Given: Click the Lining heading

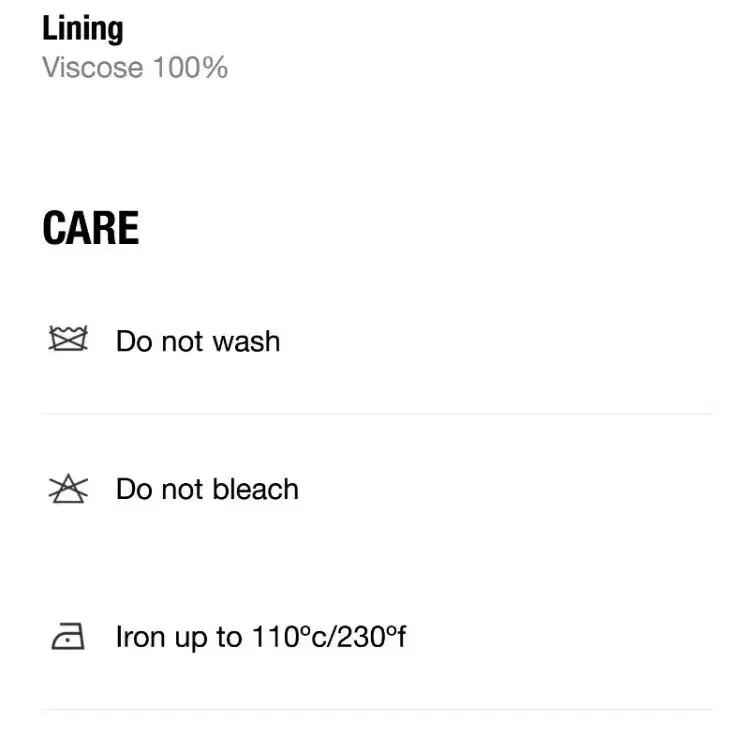Looking at the screenshot, I should [x=82, y=29].
